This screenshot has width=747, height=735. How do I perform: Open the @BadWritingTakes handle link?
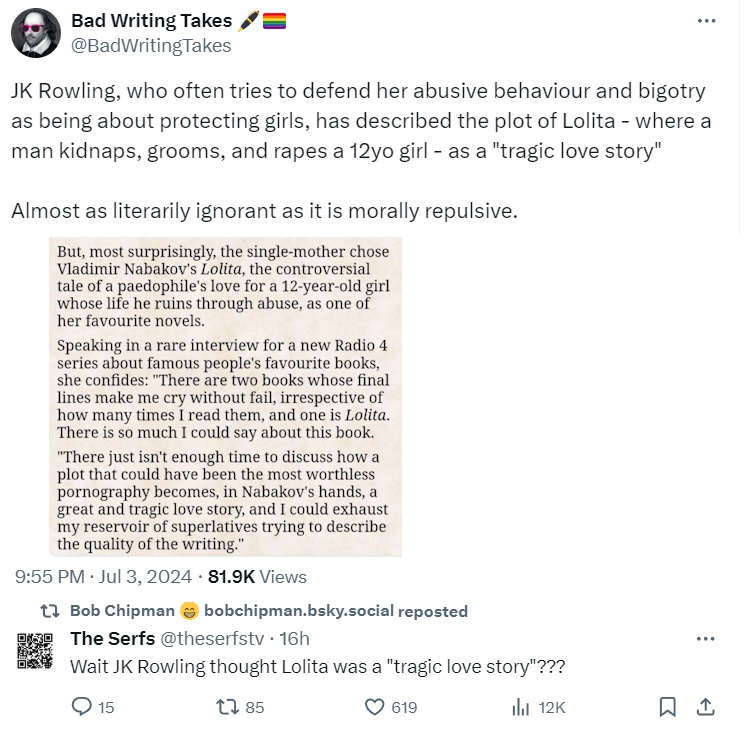[x=151, y=45]
